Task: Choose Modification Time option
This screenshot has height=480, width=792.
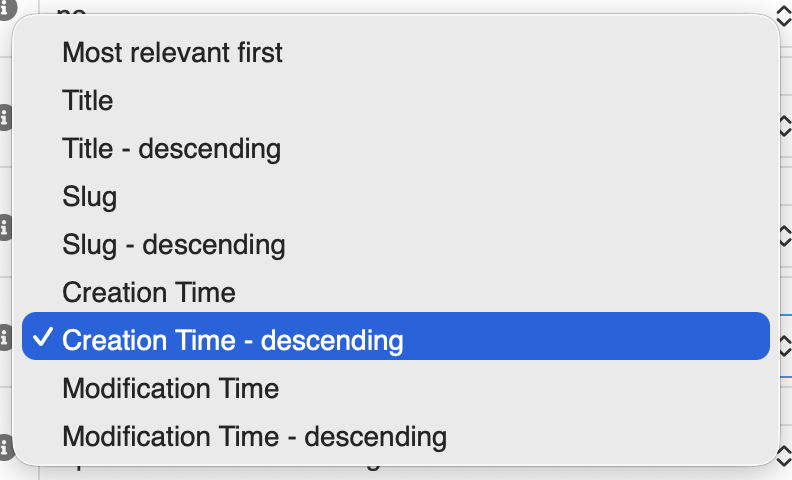Action: pyautogui.click(x=170, y=388)
